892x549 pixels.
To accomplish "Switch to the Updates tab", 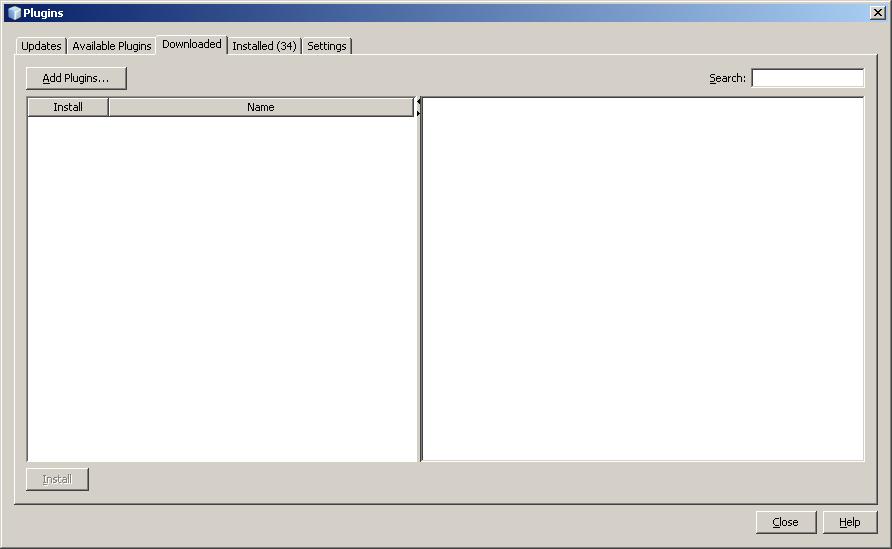I will pos(41,46).
